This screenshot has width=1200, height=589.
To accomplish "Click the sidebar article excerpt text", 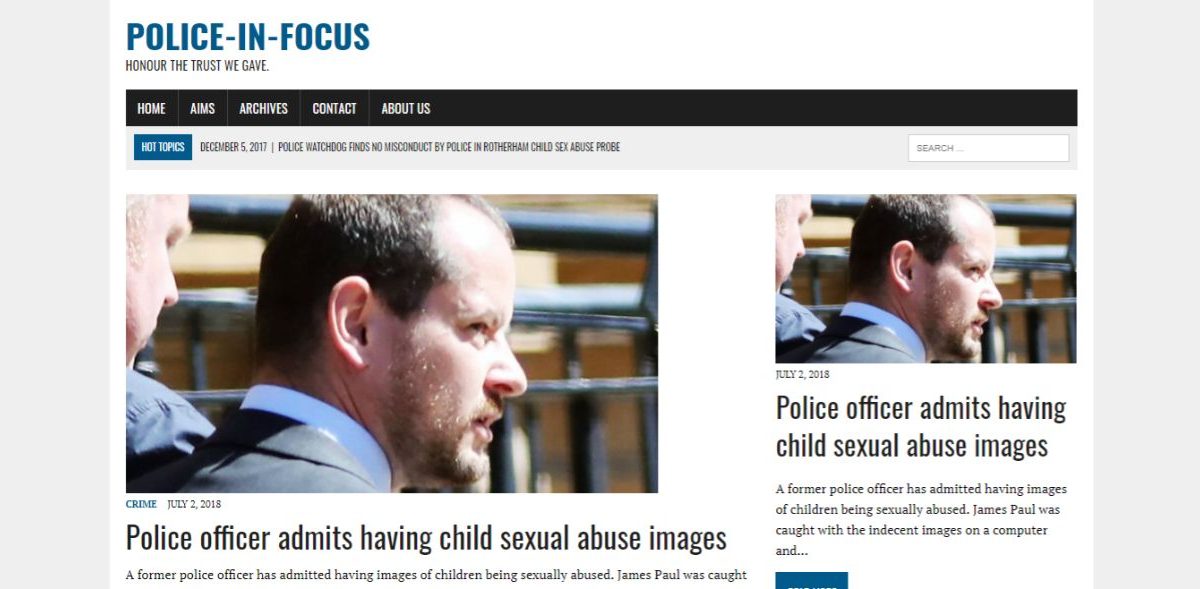I will [921, 520].
